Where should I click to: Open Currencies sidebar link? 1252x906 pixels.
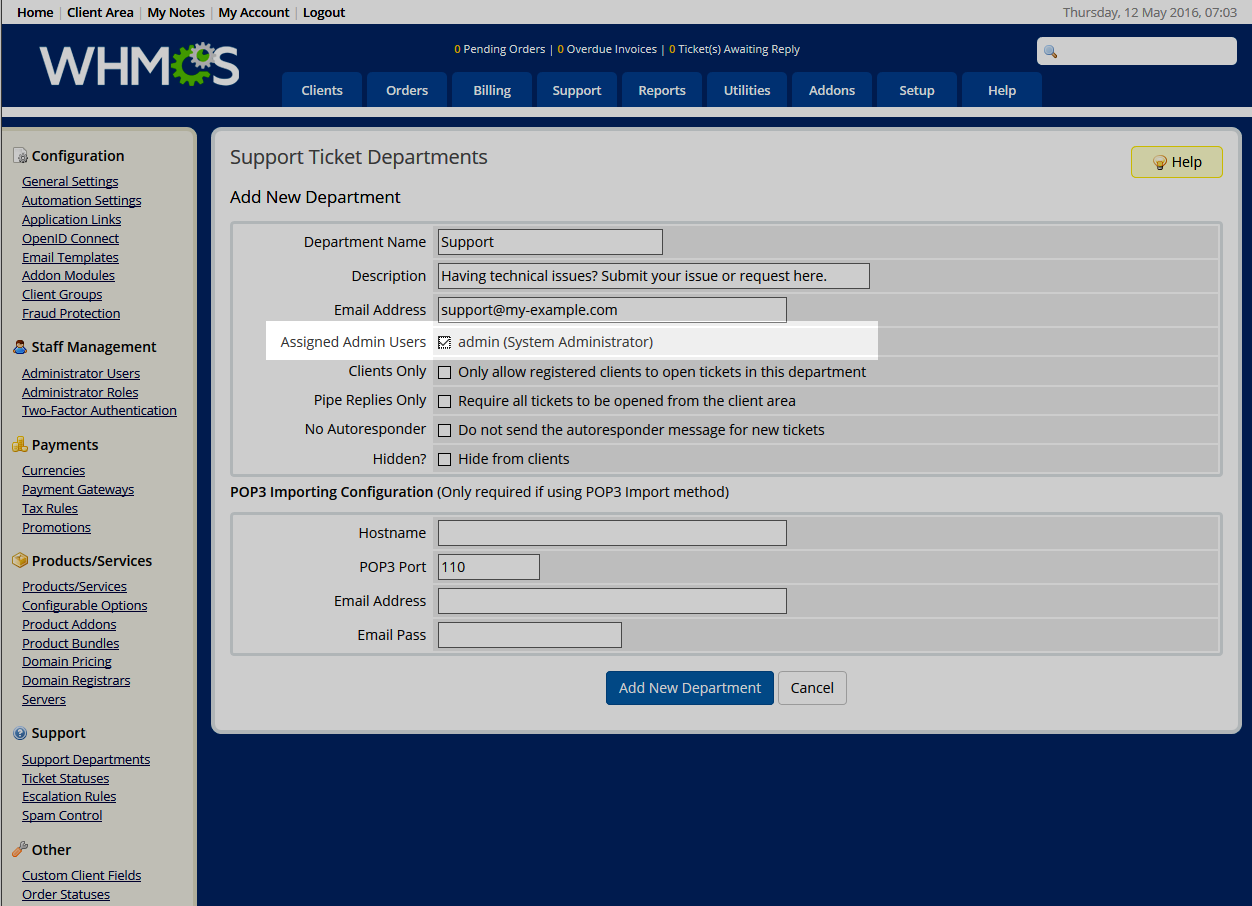53,471
